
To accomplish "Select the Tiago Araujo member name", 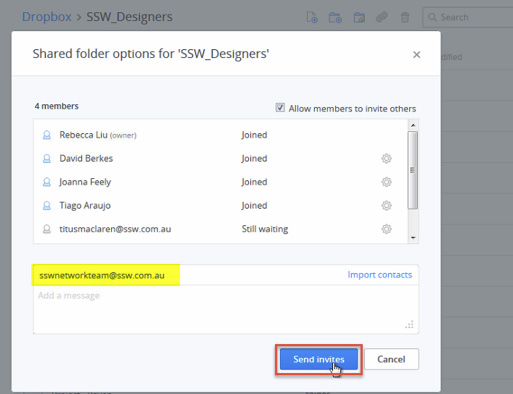I will (85, 206).
